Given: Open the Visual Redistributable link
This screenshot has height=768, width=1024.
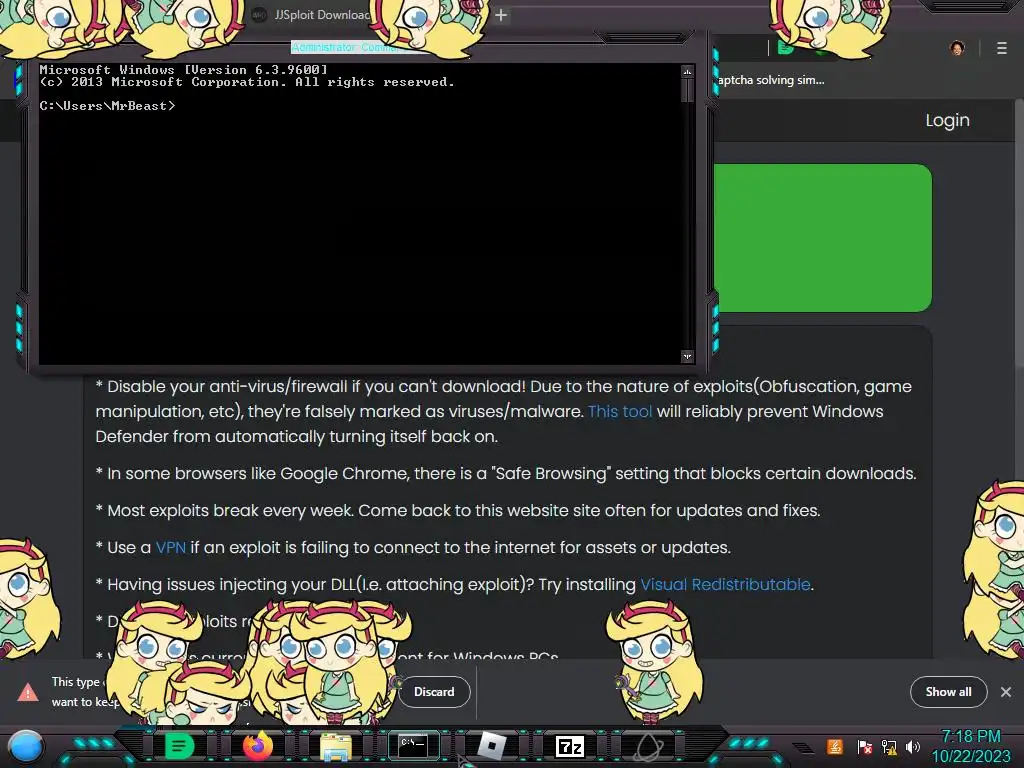Looking at the screenshot, I should (725, 584).
